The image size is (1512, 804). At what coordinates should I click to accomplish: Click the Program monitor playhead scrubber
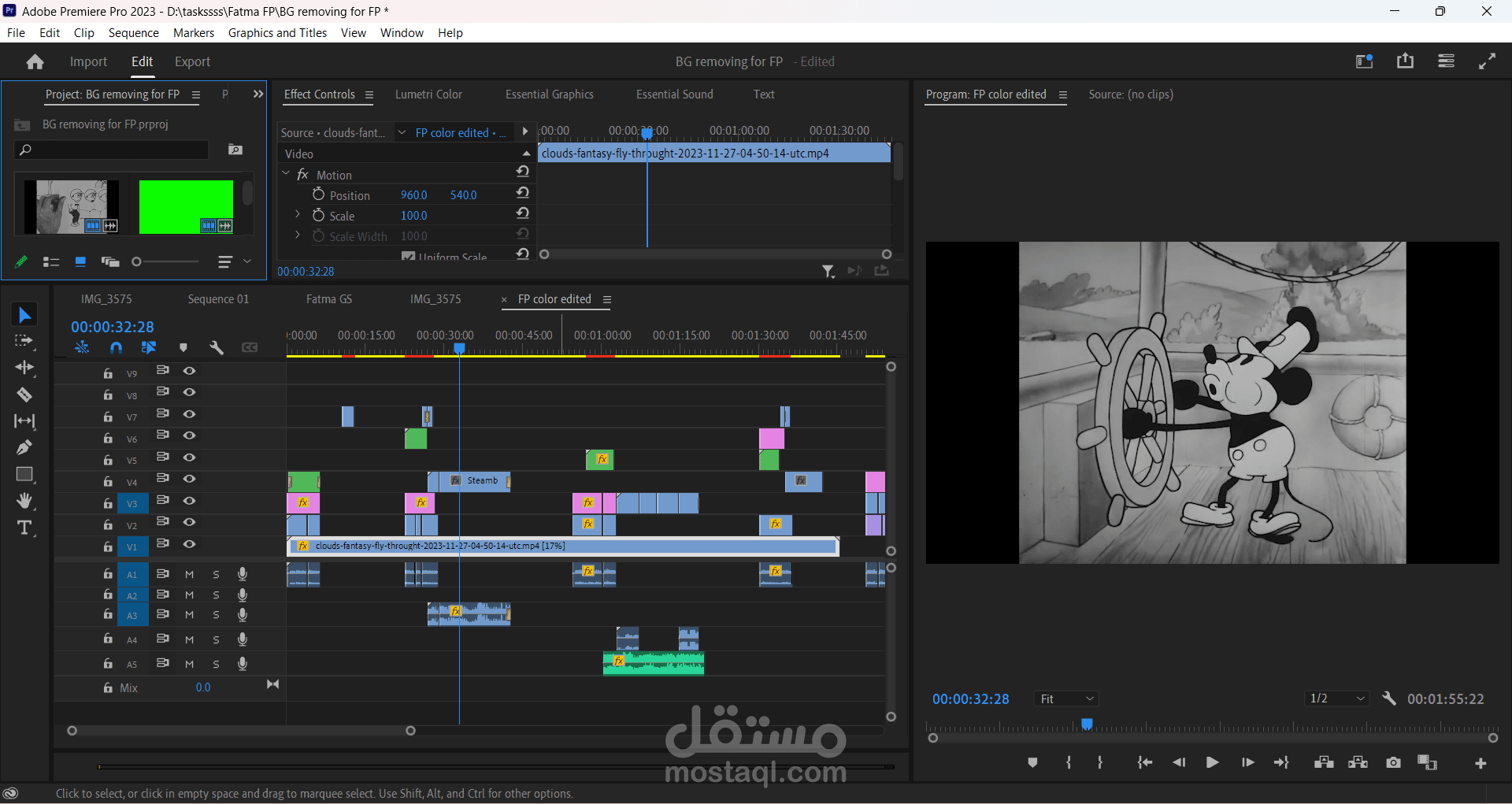(1087, 724)
